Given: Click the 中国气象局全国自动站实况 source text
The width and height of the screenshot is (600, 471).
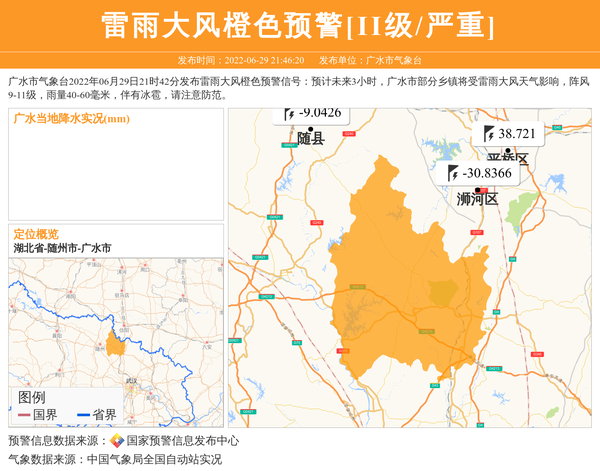Looking at the screenshot, I should click(x=154, y=460).
